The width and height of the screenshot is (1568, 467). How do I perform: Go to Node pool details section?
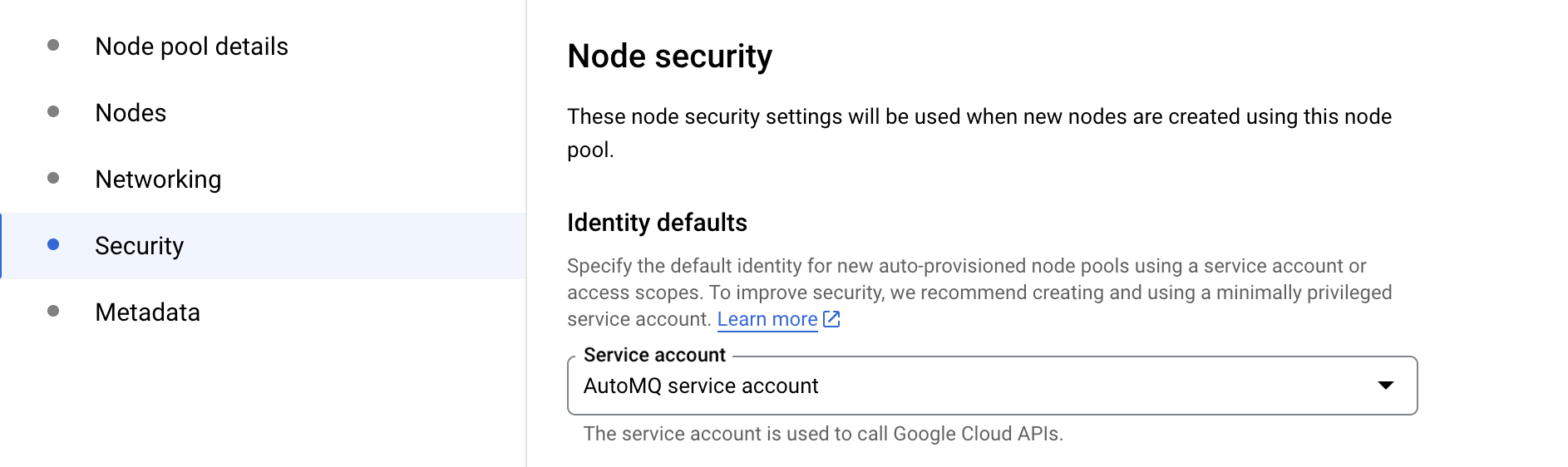[x=191, y=47]
